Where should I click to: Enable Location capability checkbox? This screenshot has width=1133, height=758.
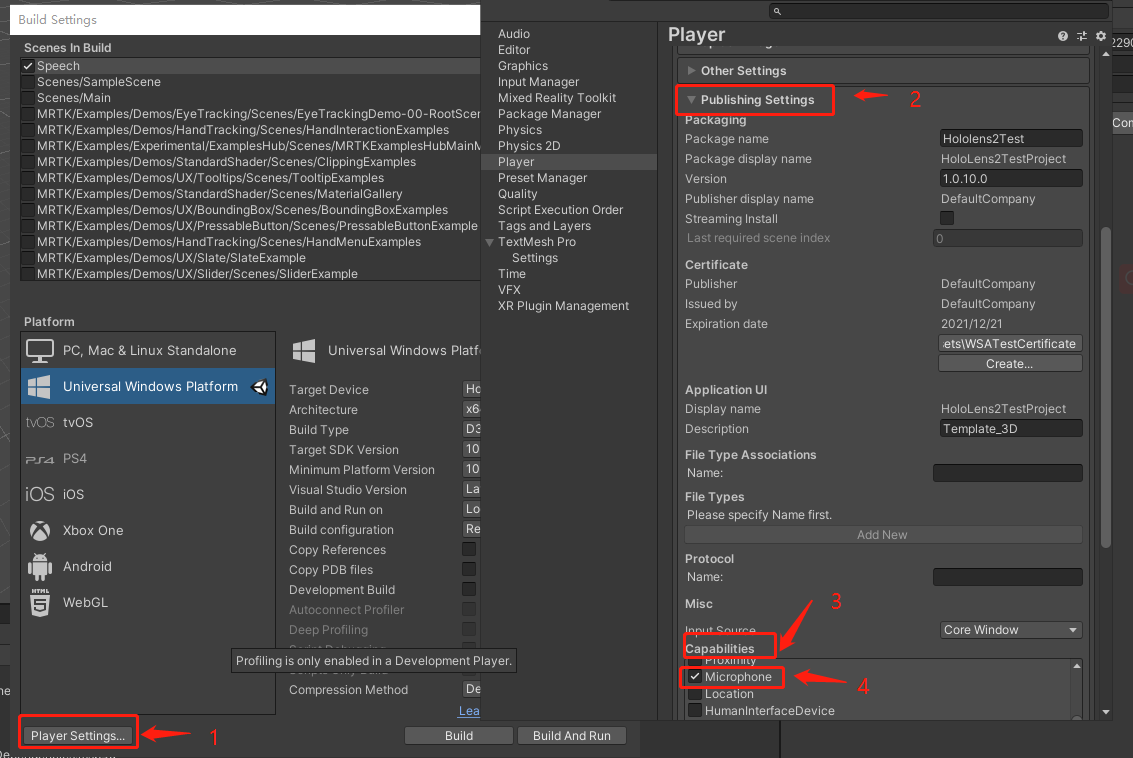[x=694, y=694]
